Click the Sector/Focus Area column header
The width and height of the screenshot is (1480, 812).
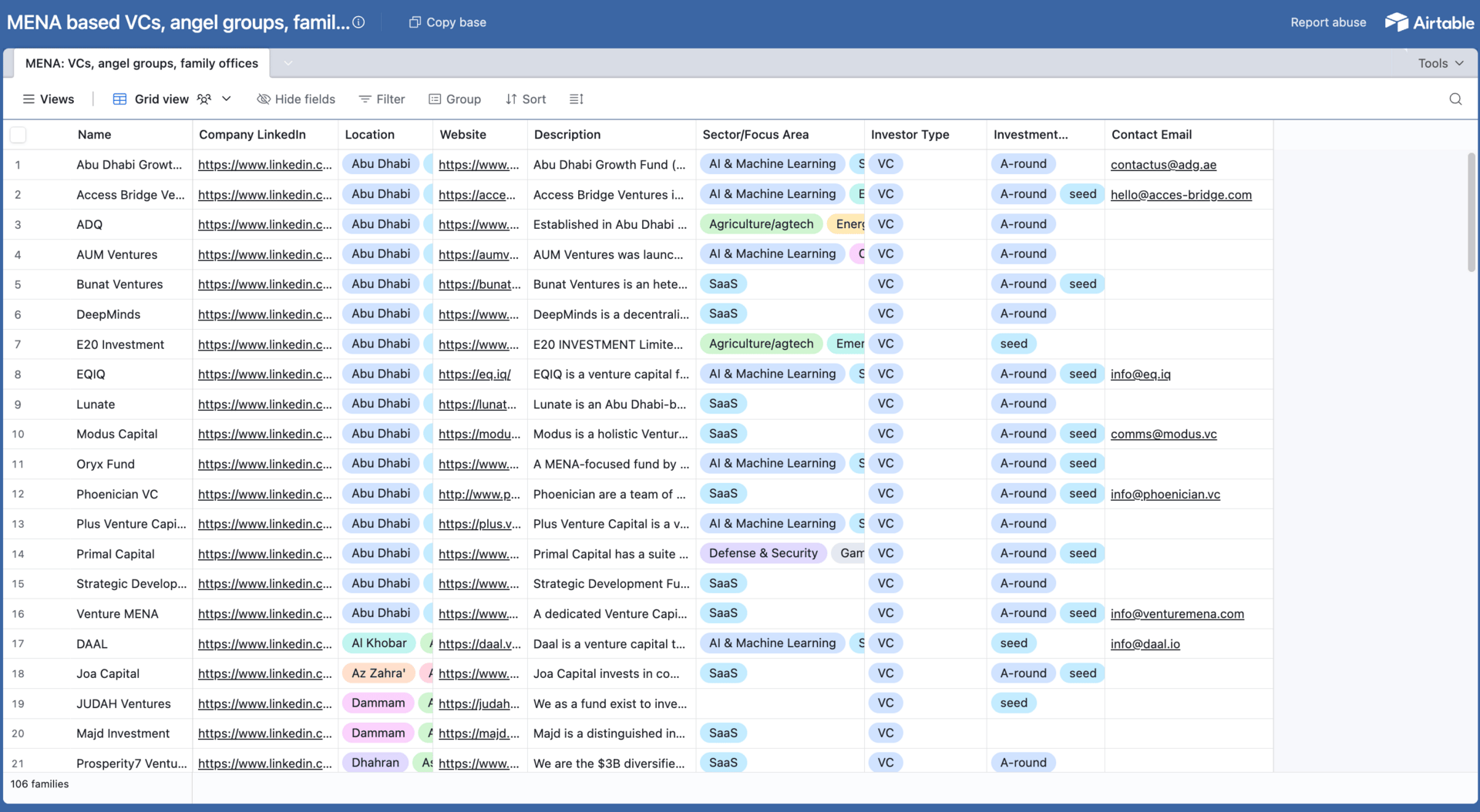pos(780,134)
